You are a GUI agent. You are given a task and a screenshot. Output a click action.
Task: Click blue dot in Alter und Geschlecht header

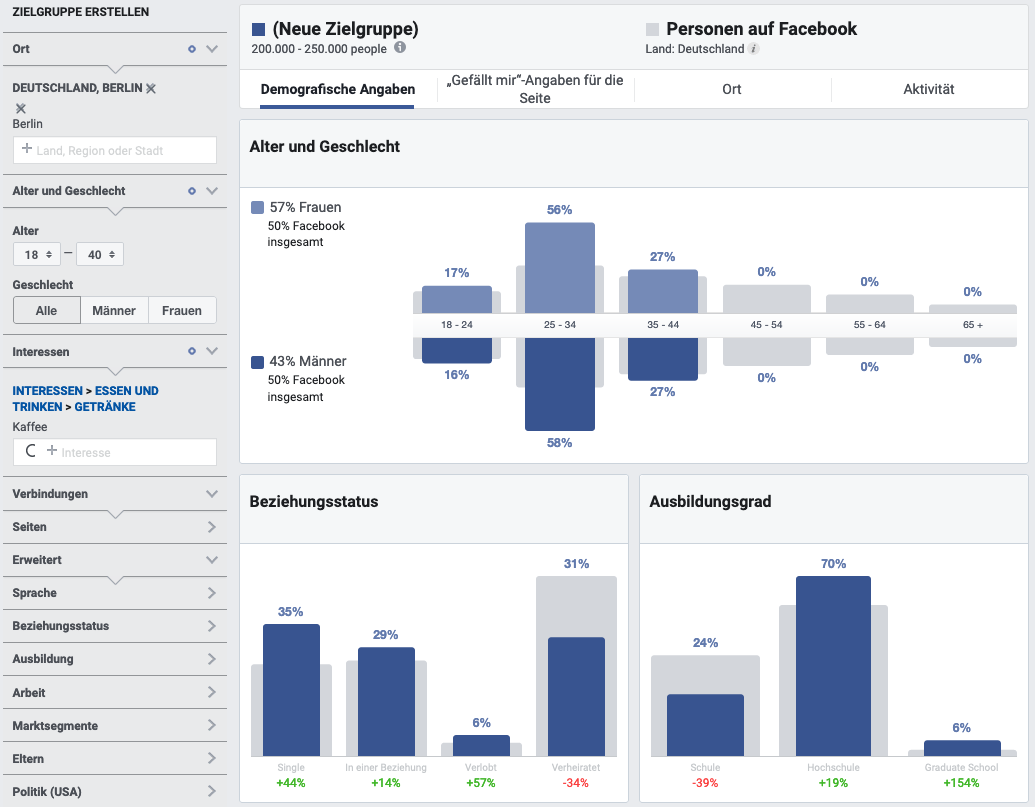click(192, 191)
